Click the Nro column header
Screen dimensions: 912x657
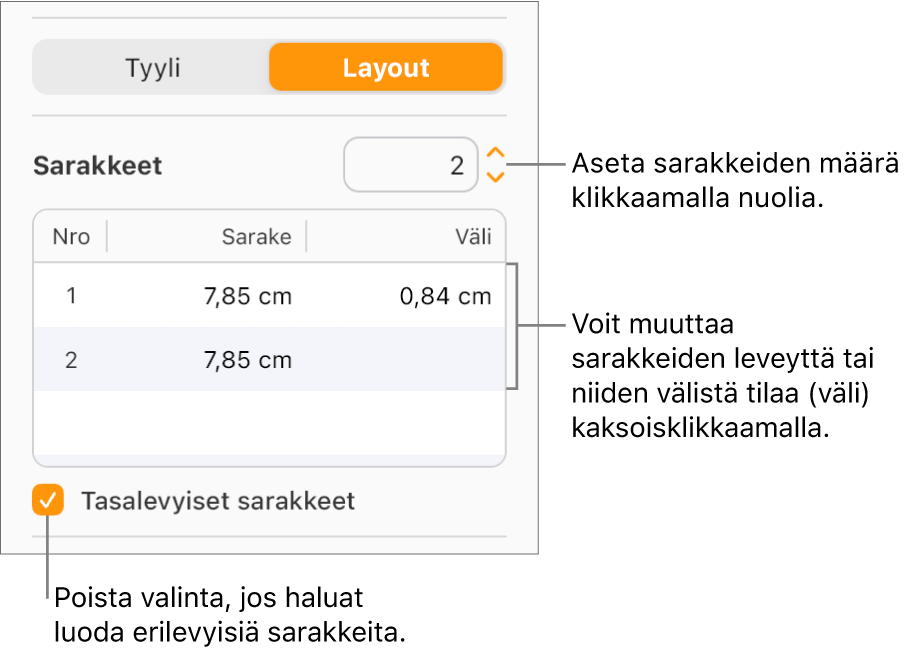coord(70,237)
